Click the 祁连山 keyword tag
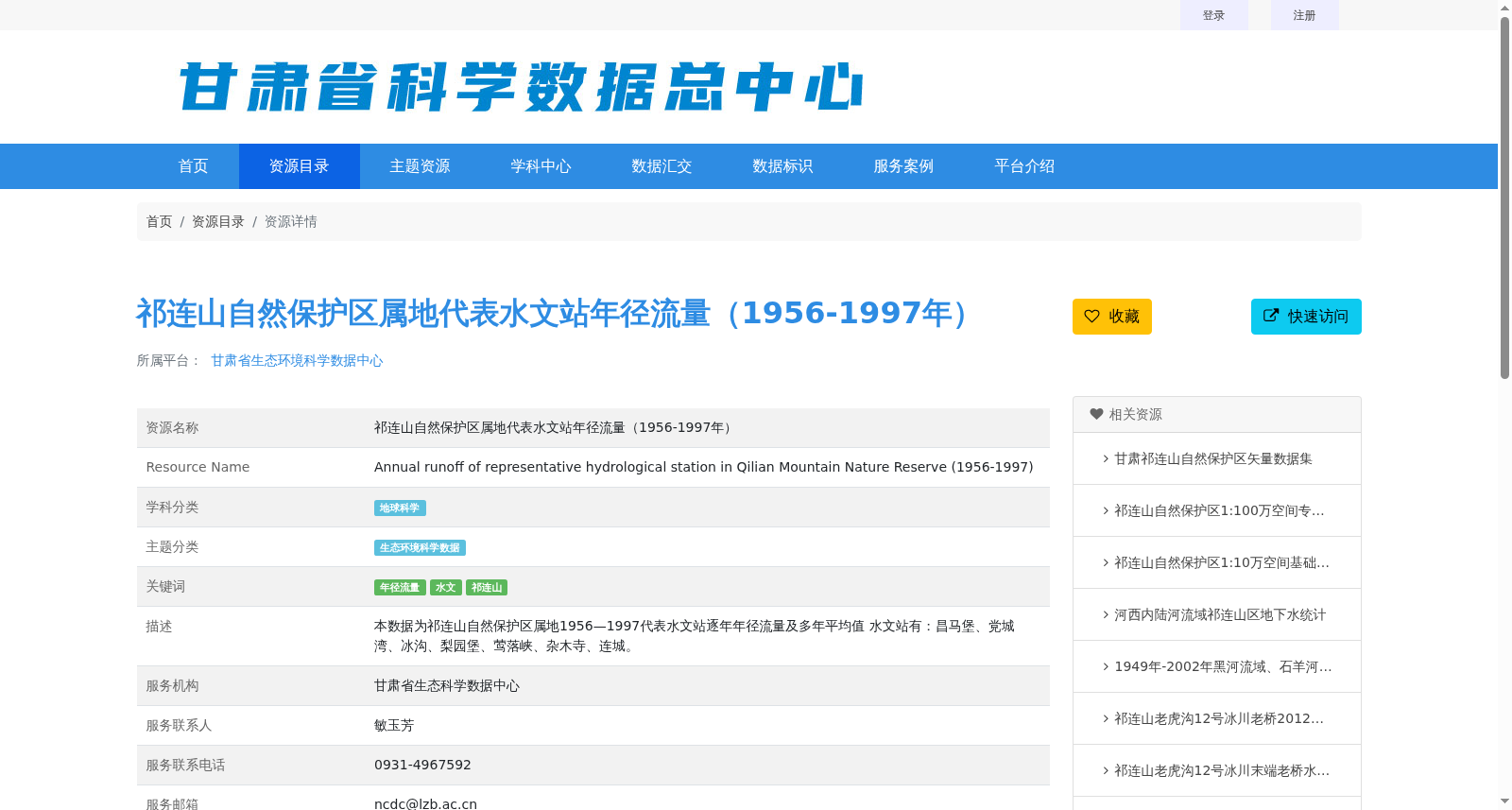This screenshot has height=810, width=1512. pyautogui.click(x=487, y=588)
